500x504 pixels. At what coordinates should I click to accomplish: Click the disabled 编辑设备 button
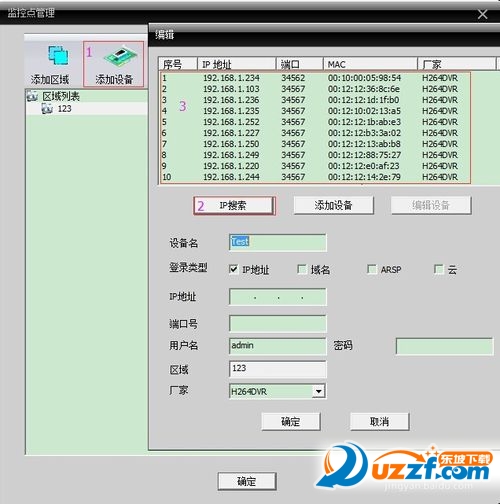point(431,205)
